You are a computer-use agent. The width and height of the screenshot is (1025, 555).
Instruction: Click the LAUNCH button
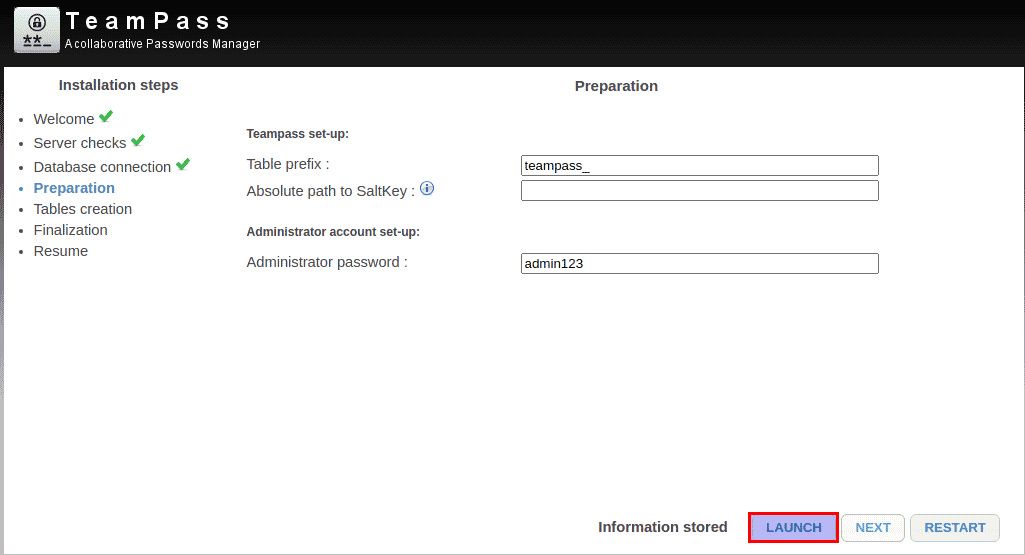pyautogui.click(x=794, y=528)
